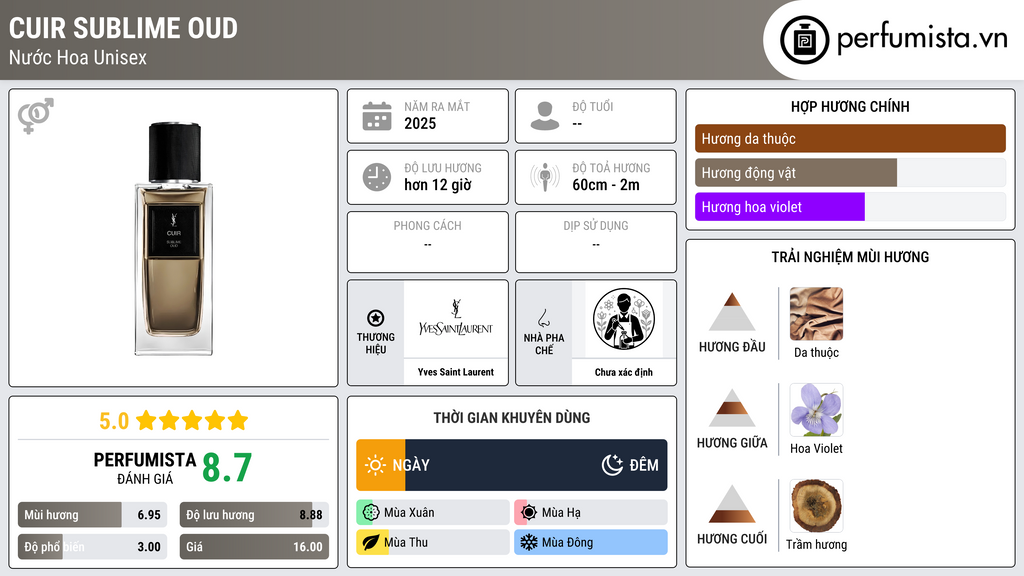Image resolution: width=1024 pixels, height=576 pixels.
Task: Click the Dịp sử dụng occasion card
Action: coord(596,242)
